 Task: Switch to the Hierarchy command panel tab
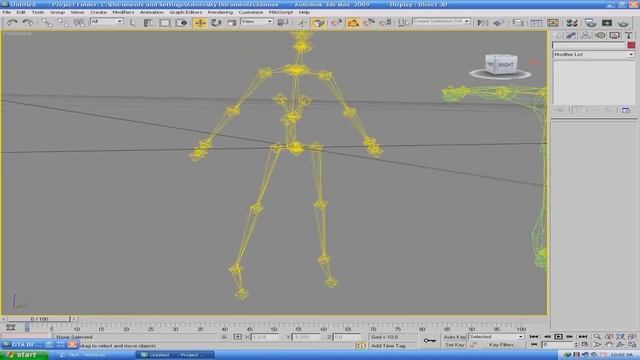pos(585,36)
